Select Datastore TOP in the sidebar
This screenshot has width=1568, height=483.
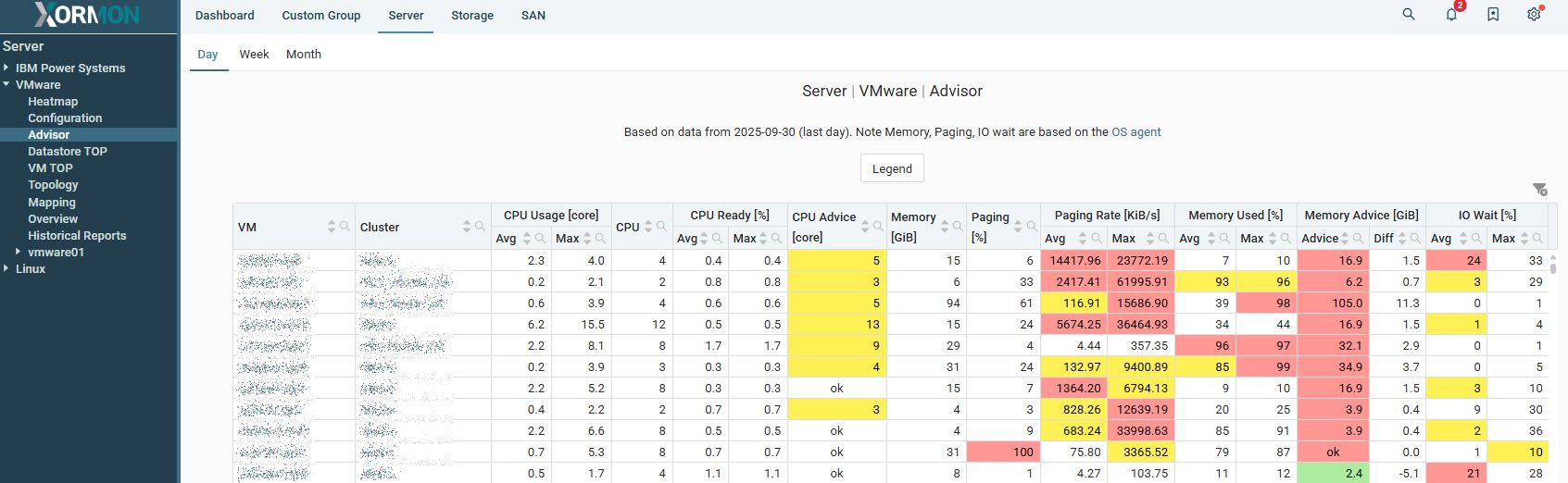(68, 152)
